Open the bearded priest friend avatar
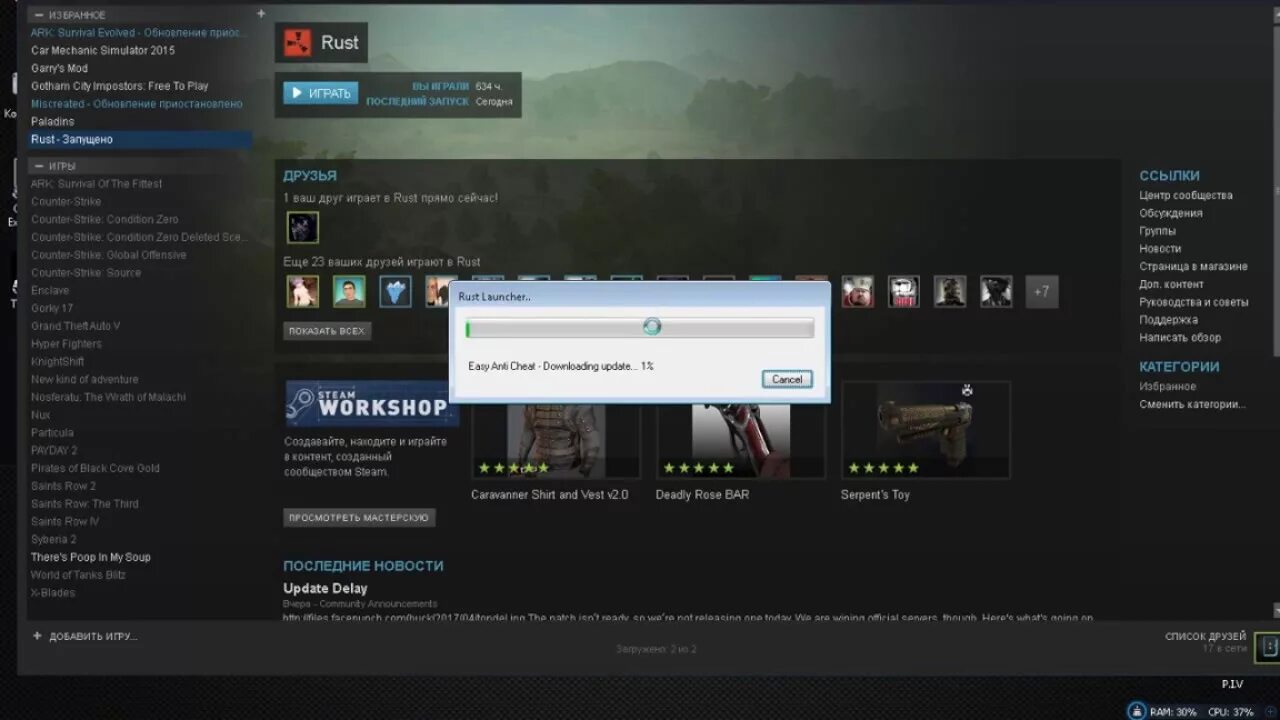Screen dimensions: 1280x720 click(857, 291)
